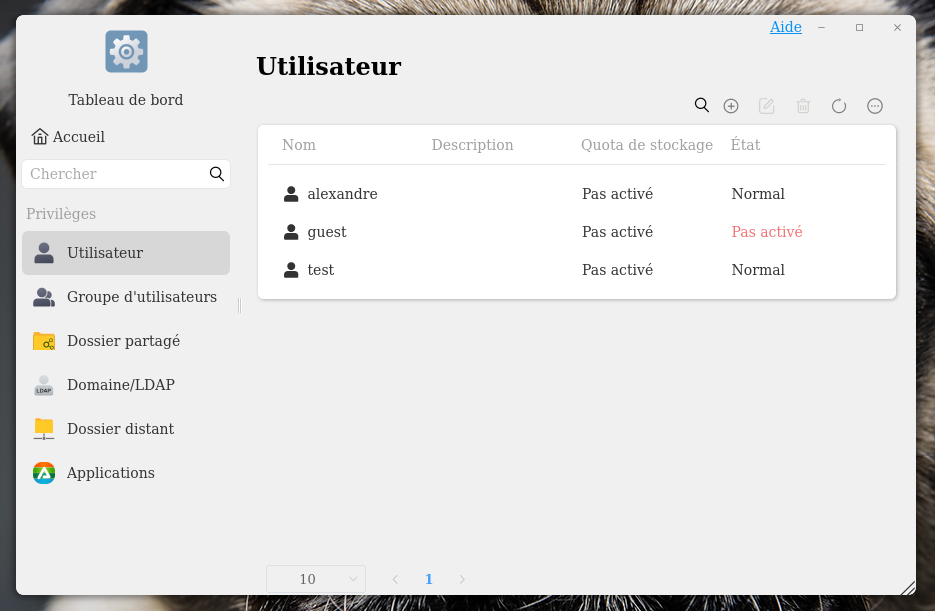Go to the next page arrow
935x611 pixels.
(462, 579)
